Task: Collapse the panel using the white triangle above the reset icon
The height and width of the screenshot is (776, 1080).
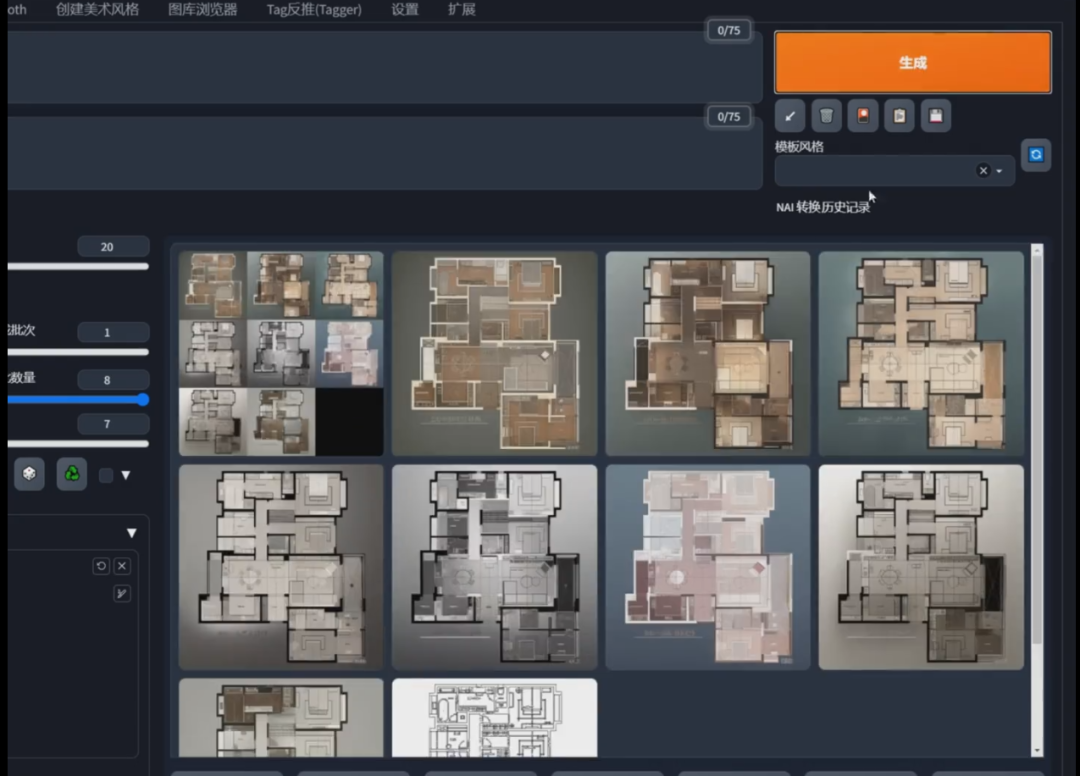Action: 131,533
